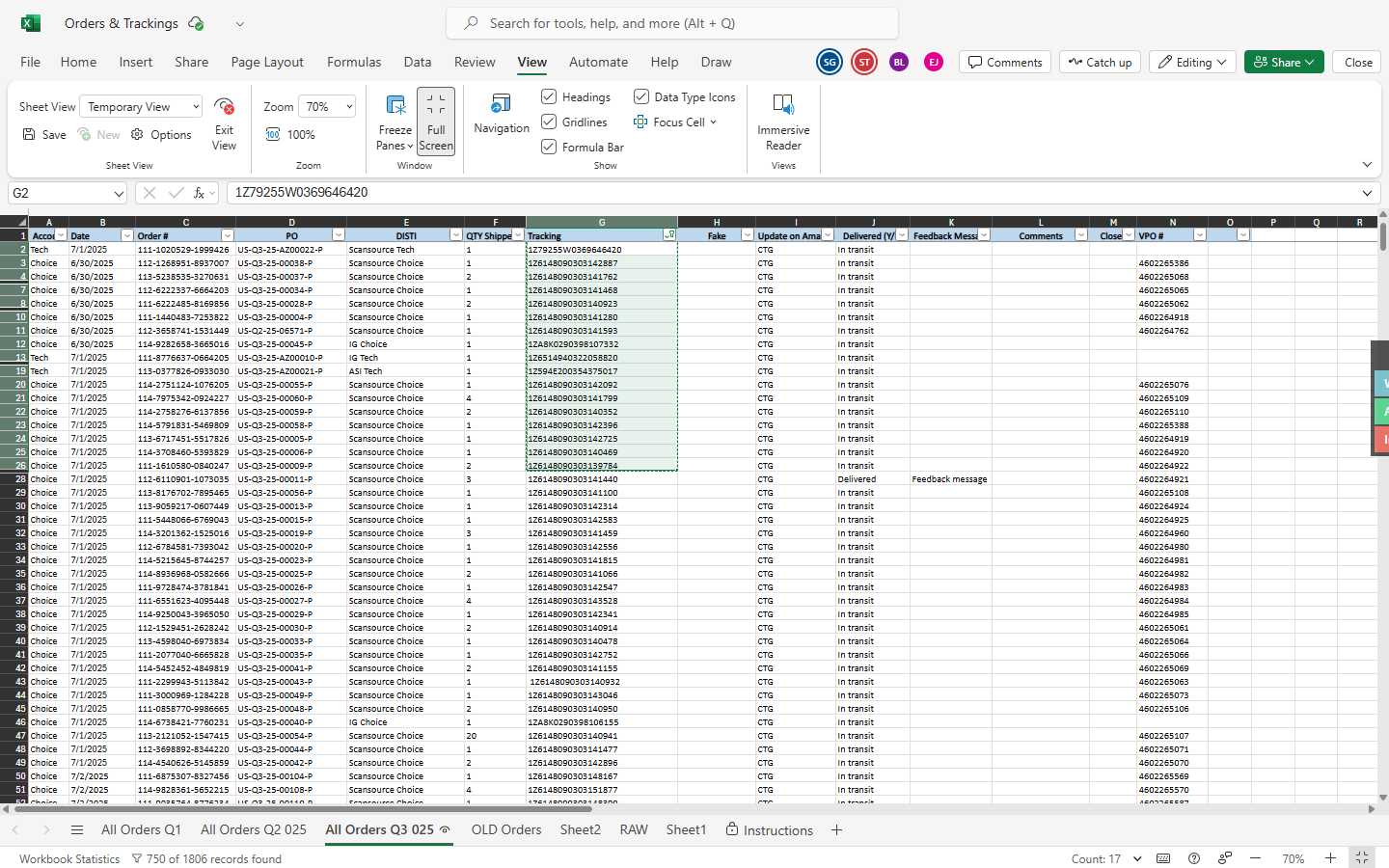Open the Comments pane
This screenshot has height=868, width=1389.
click(x=1005, y=62)
